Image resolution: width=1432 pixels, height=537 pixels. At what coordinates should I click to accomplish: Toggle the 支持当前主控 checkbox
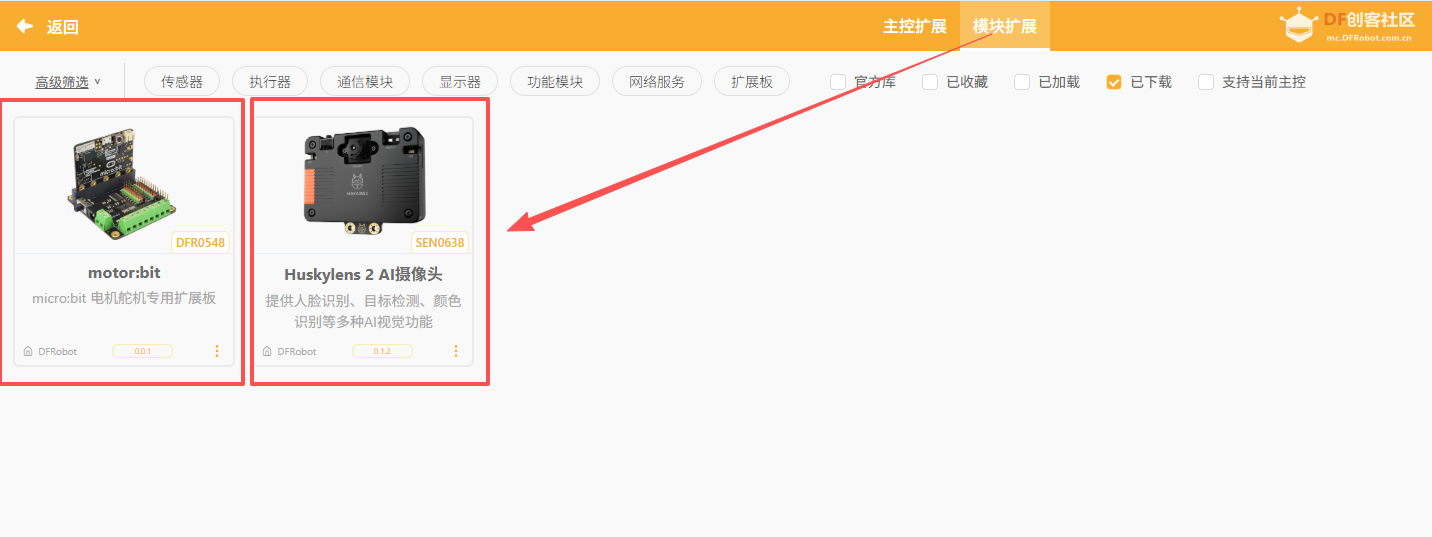coord(1206,82)
